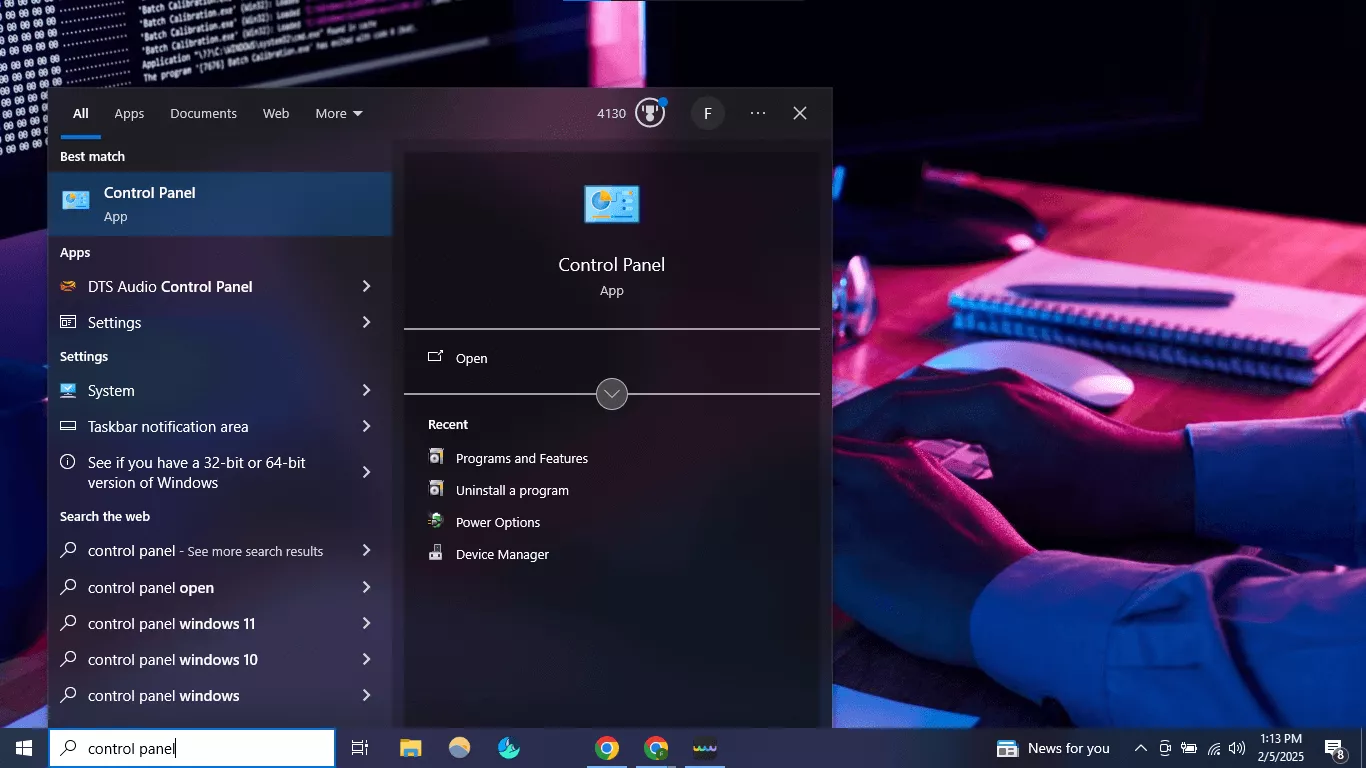Expand the chevron below the Open command
Viewport: 1366px width, 768px height.
click(611, 394)
